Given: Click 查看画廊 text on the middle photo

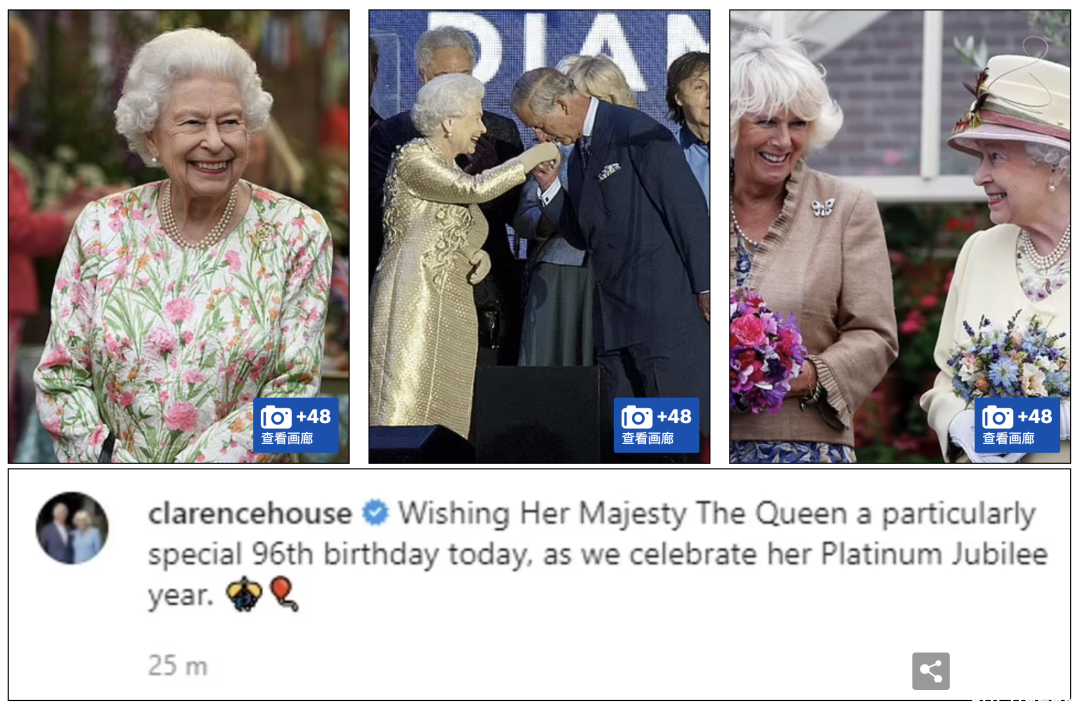Looking at the screenshot, I should (x=647, y=438).
